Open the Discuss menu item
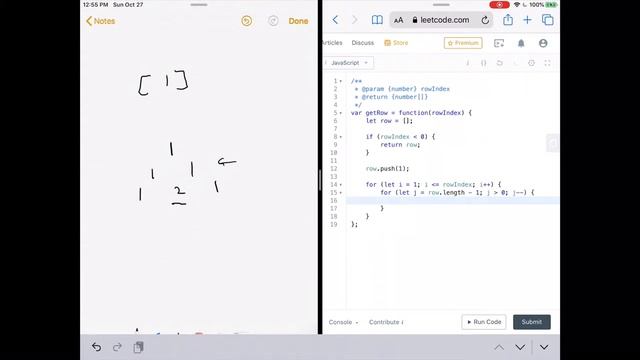Image resolution: width=640 pixels, height=360 pixels. click(x=362, y=42)
